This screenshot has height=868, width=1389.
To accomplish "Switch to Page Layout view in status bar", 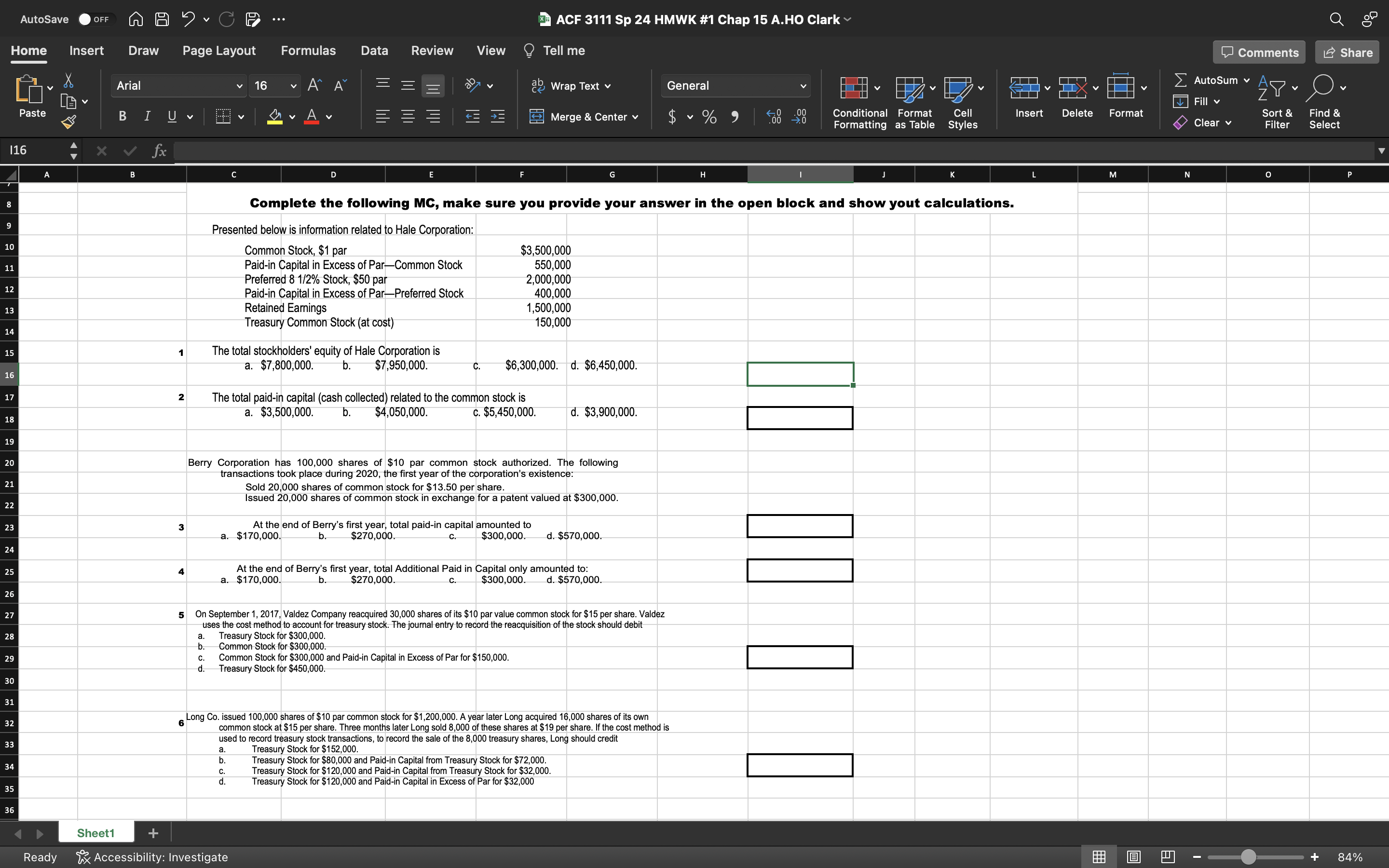I will tap(1133, 857).
